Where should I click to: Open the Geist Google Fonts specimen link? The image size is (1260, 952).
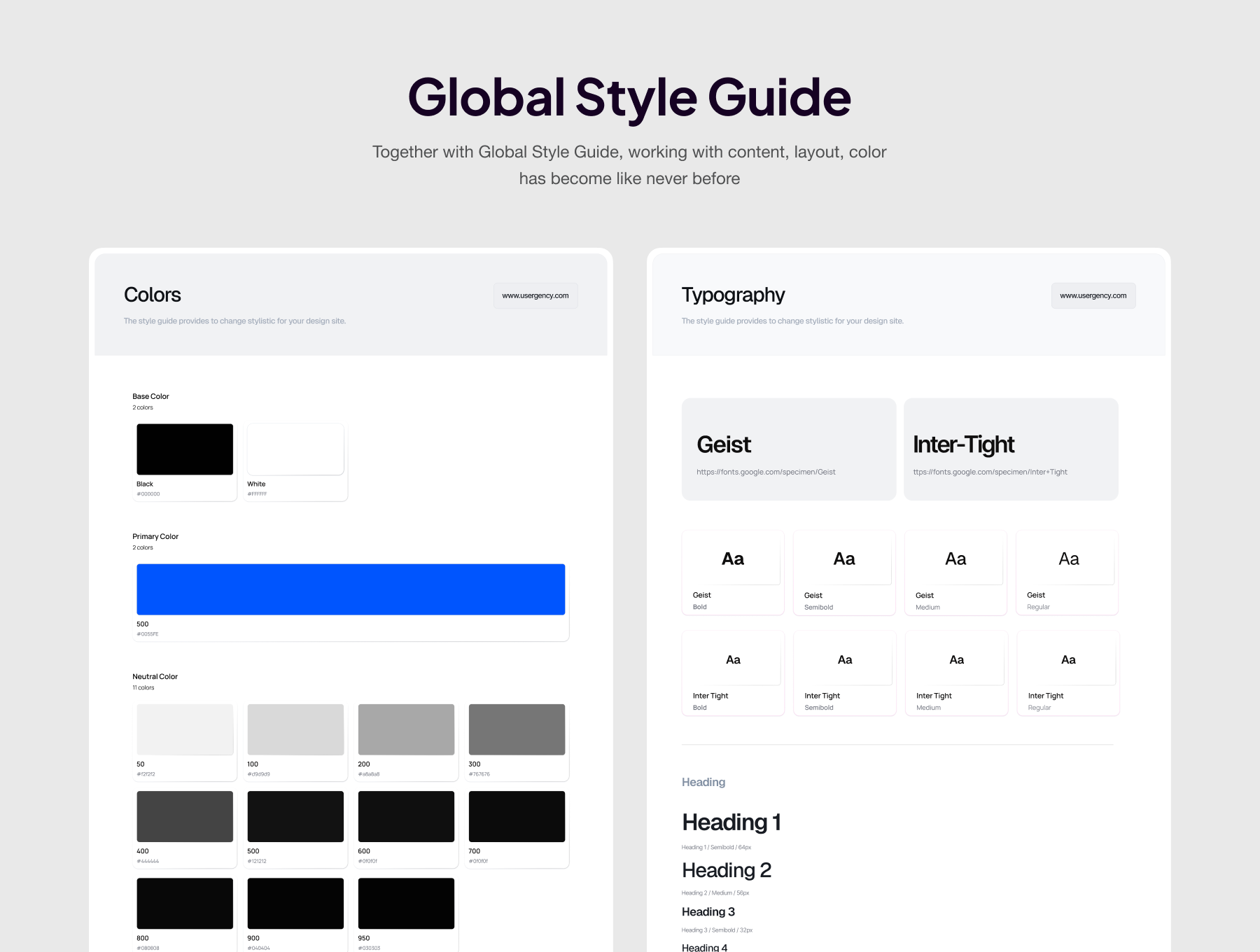[x=766, y=472]
